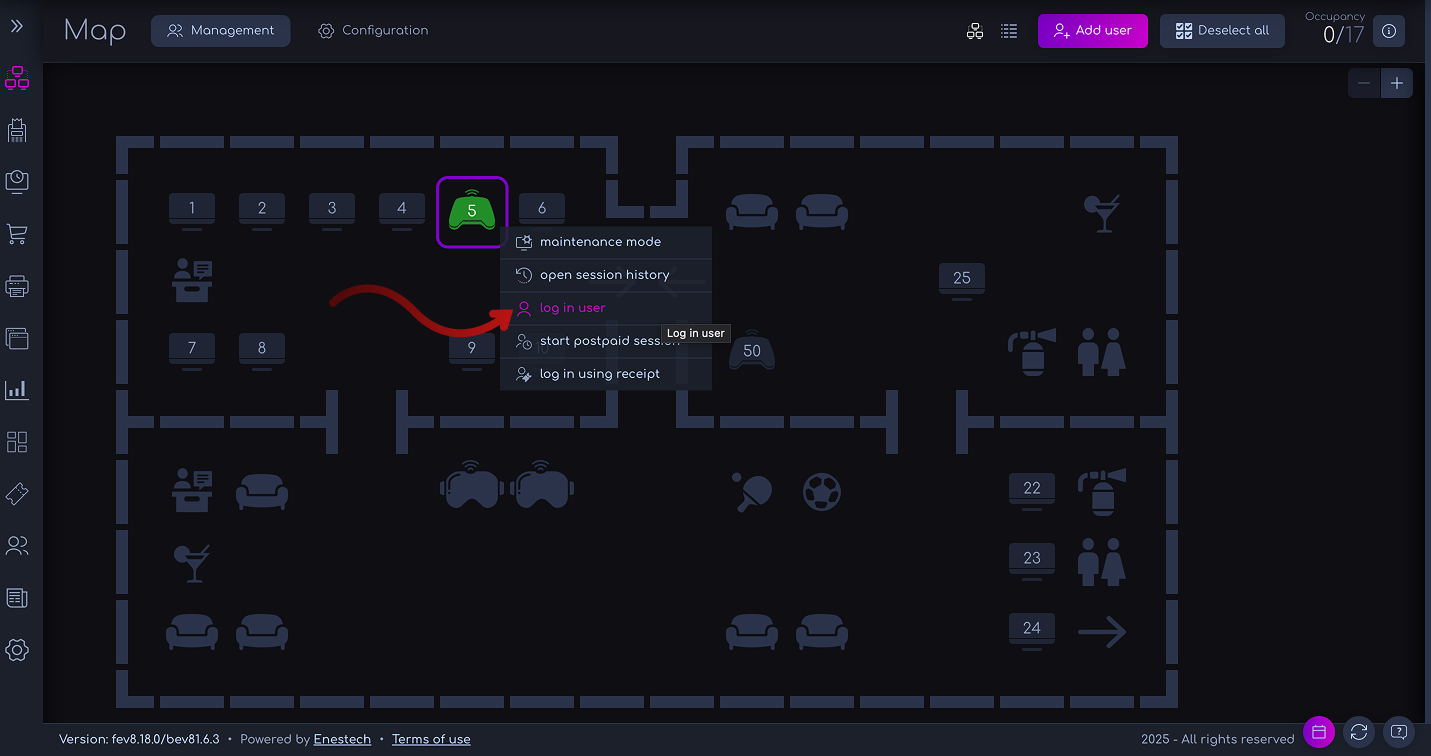Zoom in the map with plus button
Image resolution: width=1431 pixels, height=756 pixels.
[x=1396, y=83]
